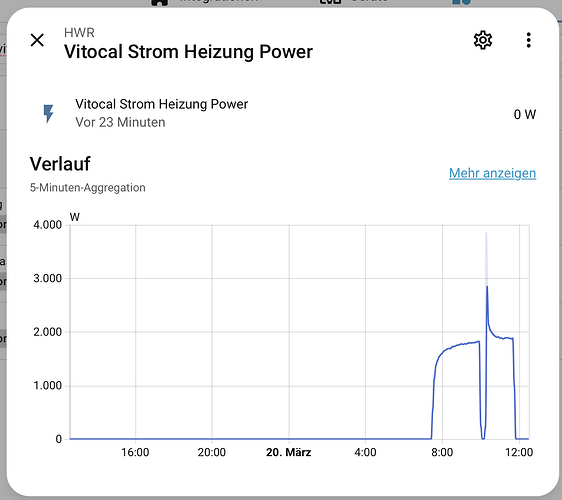Click the 8:00 time axis label
Screen dimensions: 562x500
(442, 452)
